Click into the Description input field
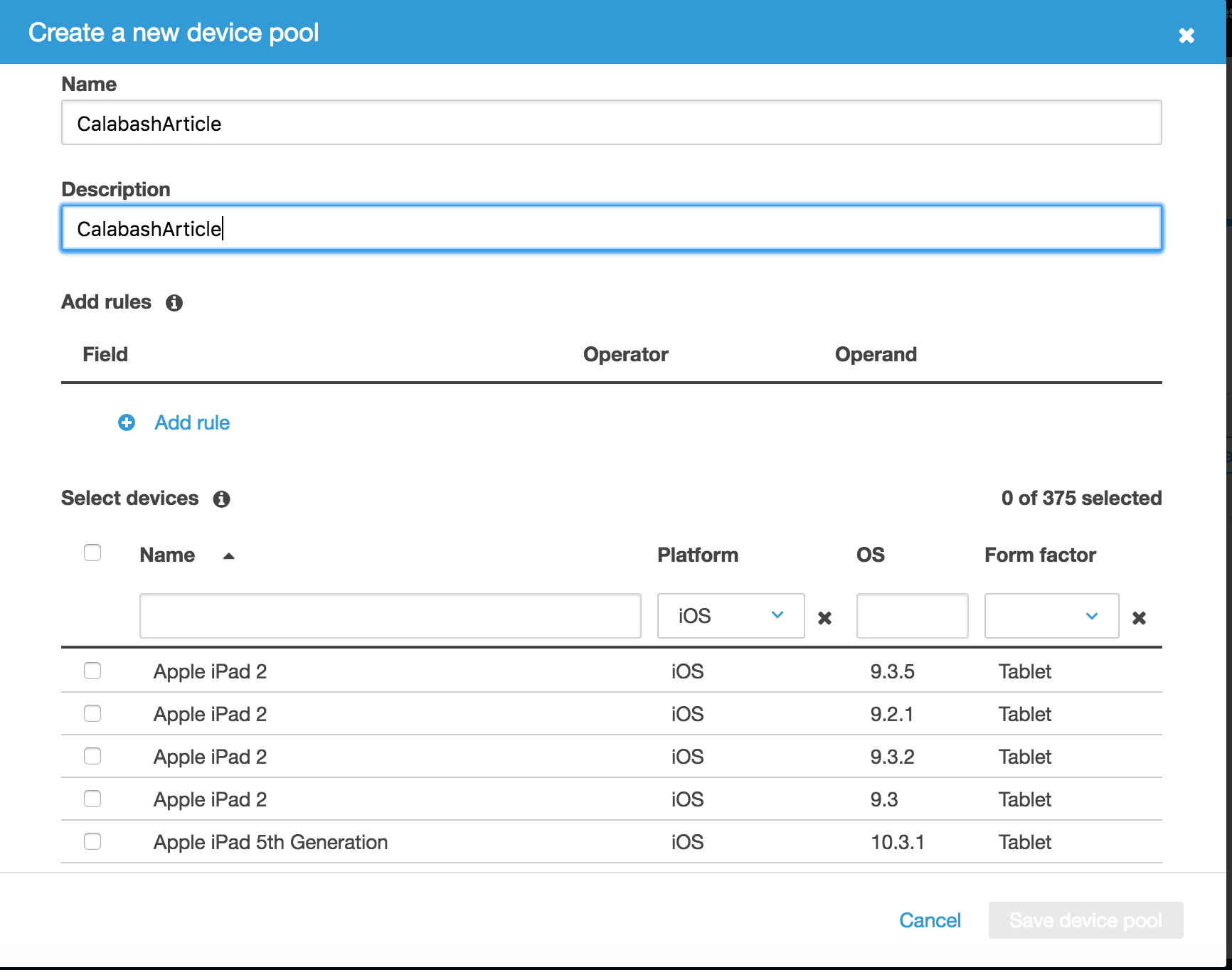 (x=611, y=228)
